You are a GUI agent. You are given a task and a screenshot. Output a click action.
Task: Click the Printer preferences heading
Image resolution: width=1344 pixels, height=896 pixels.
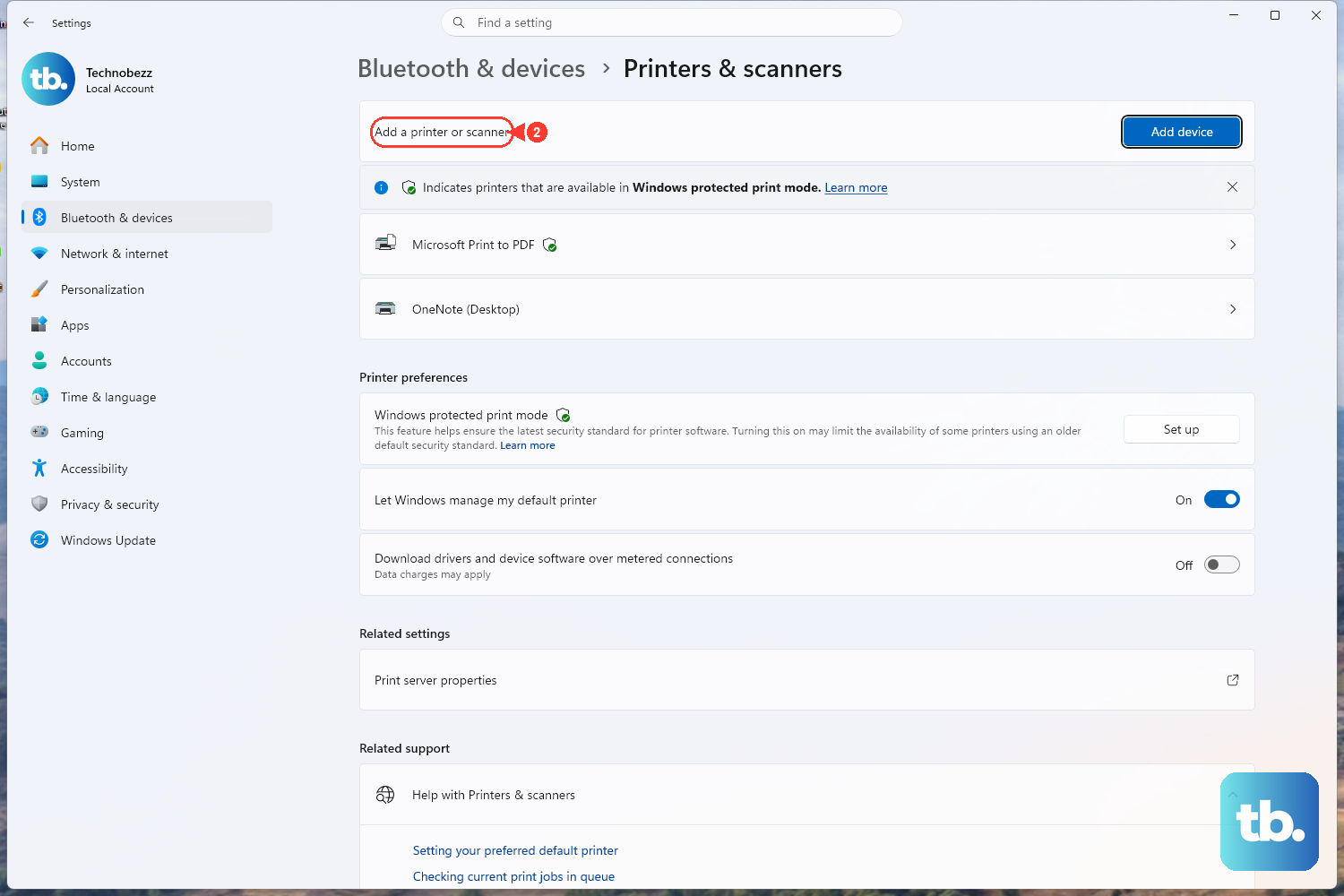pyautogui.click(x=413, y=377)
